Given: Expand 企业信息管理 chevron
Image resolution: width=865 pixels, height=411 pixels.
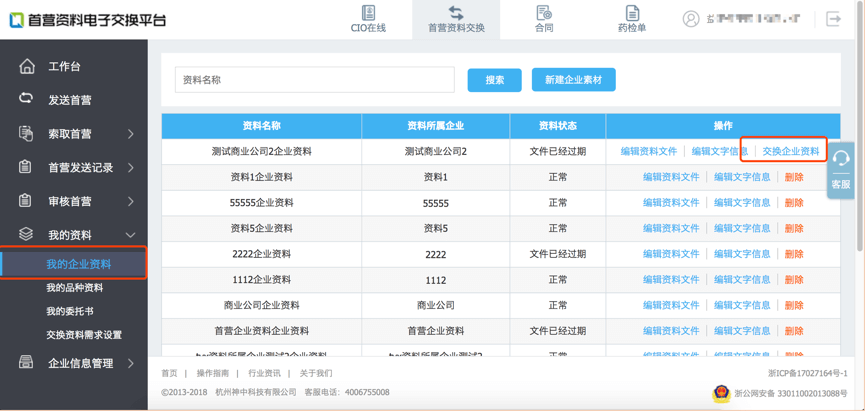Looking at the screenshot, I should click(x=131, y=363).
